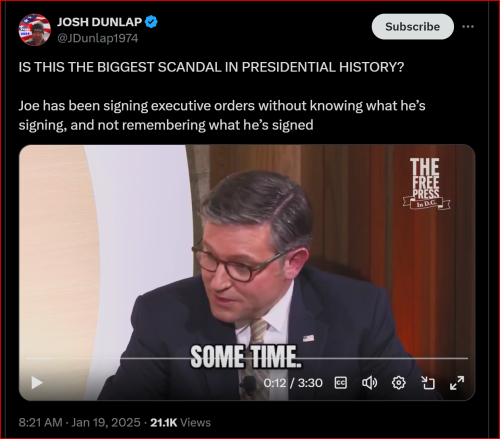This screenshot has height=439, width=500.
Task: Click the tweet headline about biggest scandal
Action: point(211,67)
